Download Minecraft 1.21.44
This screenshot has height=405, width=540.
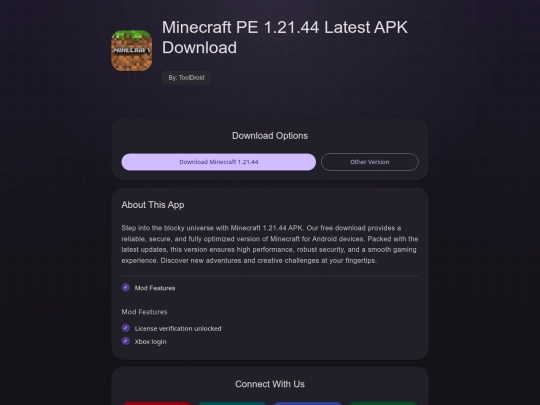pyautogui.click(x=219, y=162)
